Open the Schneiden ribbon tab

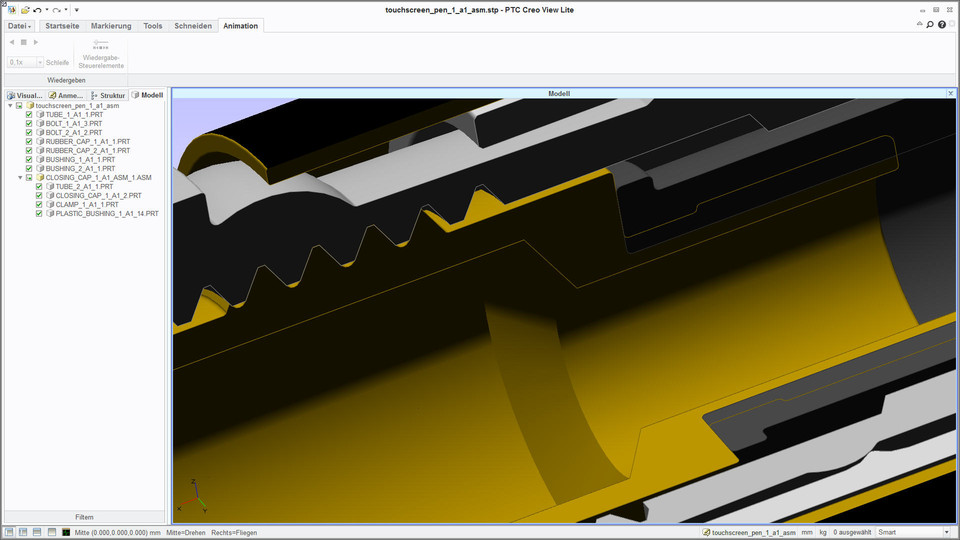(x=193, y=26)
